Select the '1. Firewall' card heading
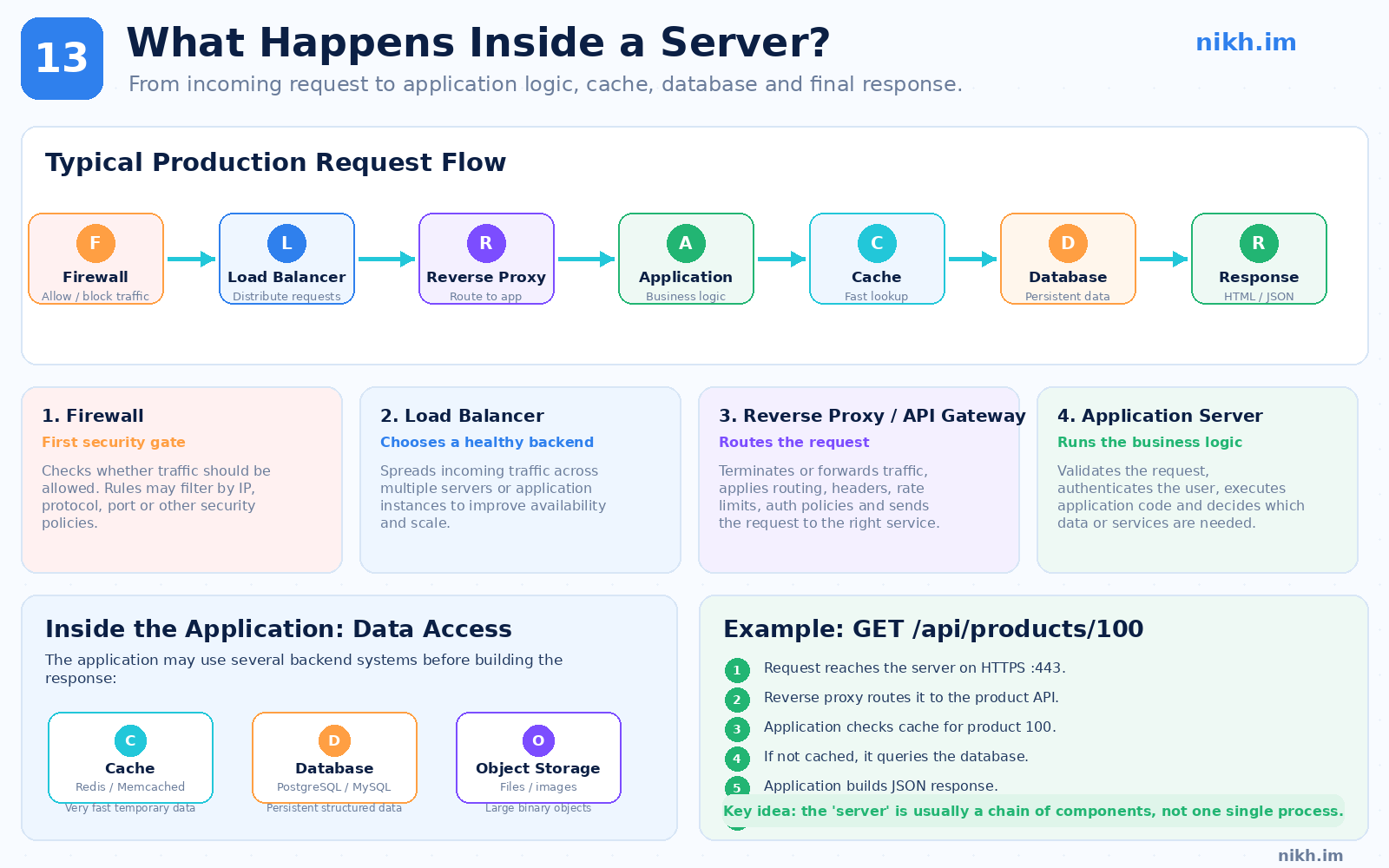1389x868 pixels. [93, 416]
